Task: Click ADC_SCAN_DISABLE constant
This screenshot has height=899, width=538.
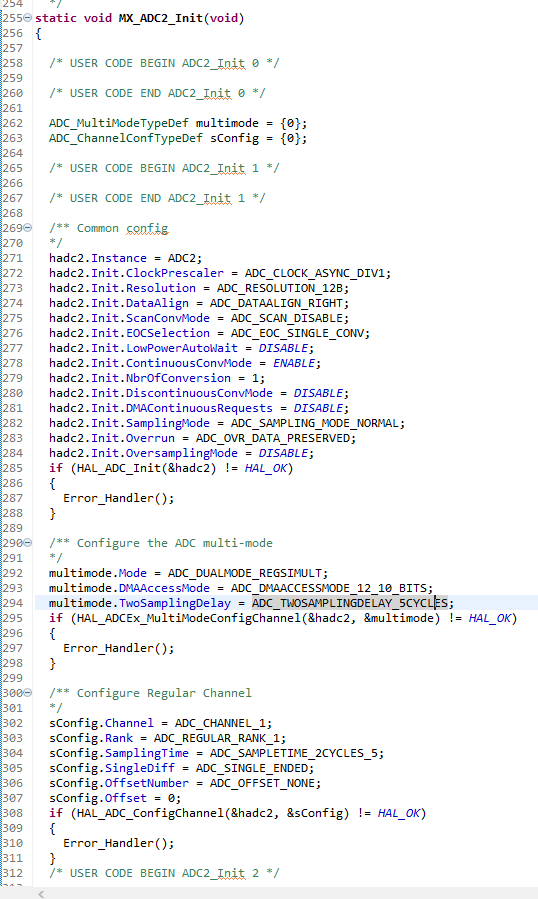Action: point(287,318)
